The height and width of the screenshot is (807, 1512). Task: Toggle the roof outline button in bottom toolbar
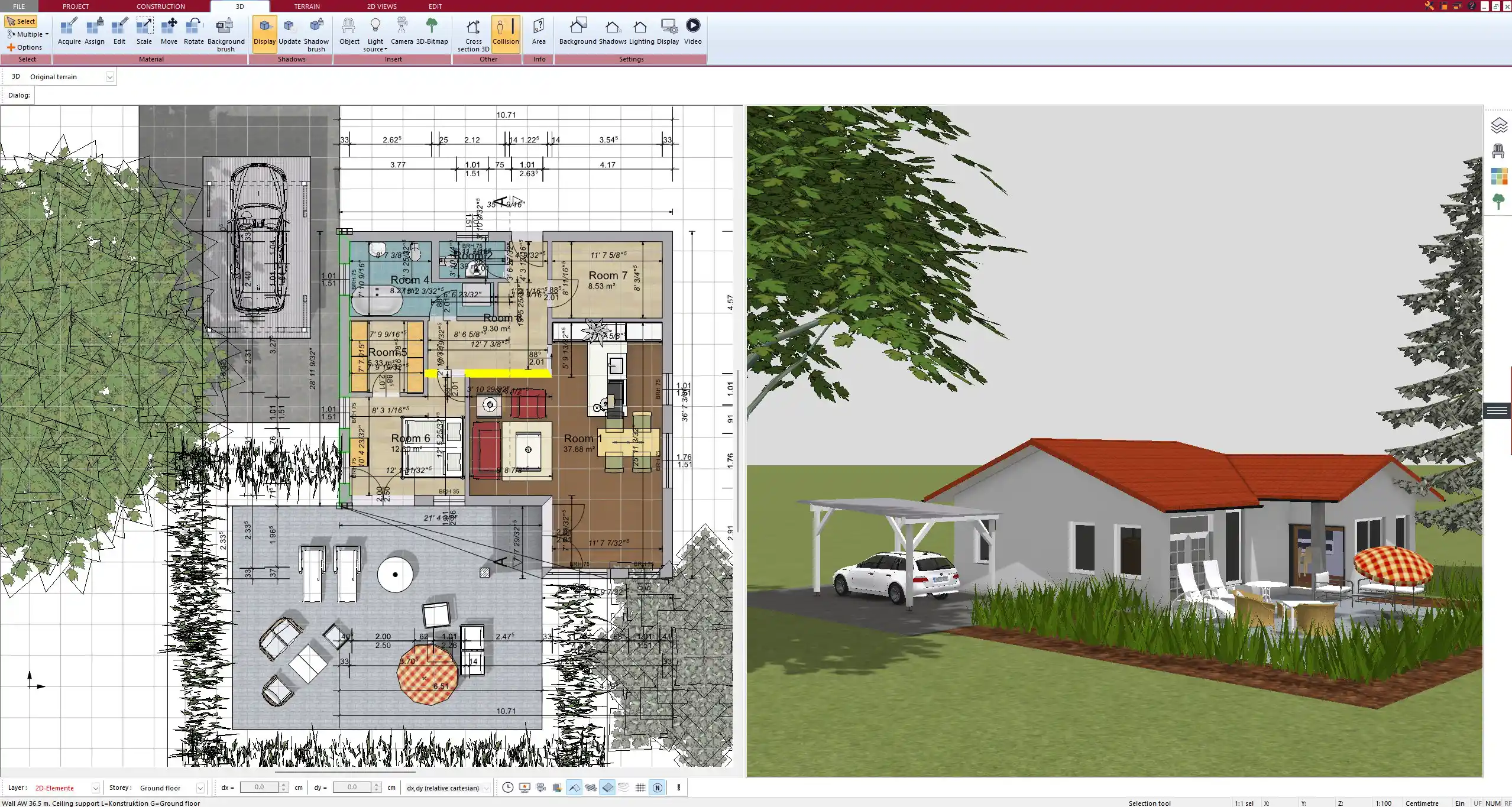[574, 787]
